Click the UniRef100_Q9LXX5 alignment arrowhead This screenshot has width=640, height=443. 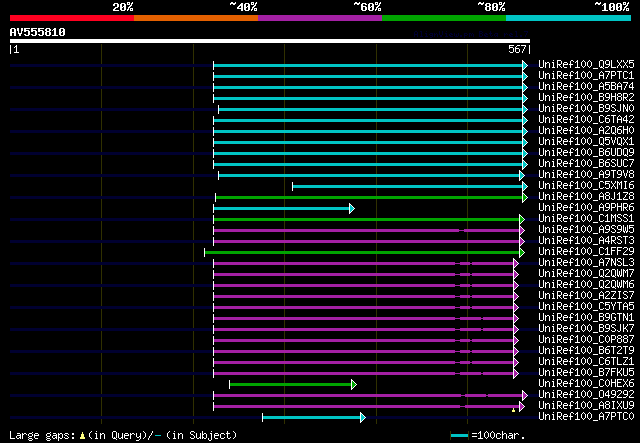tap(525, 65)
